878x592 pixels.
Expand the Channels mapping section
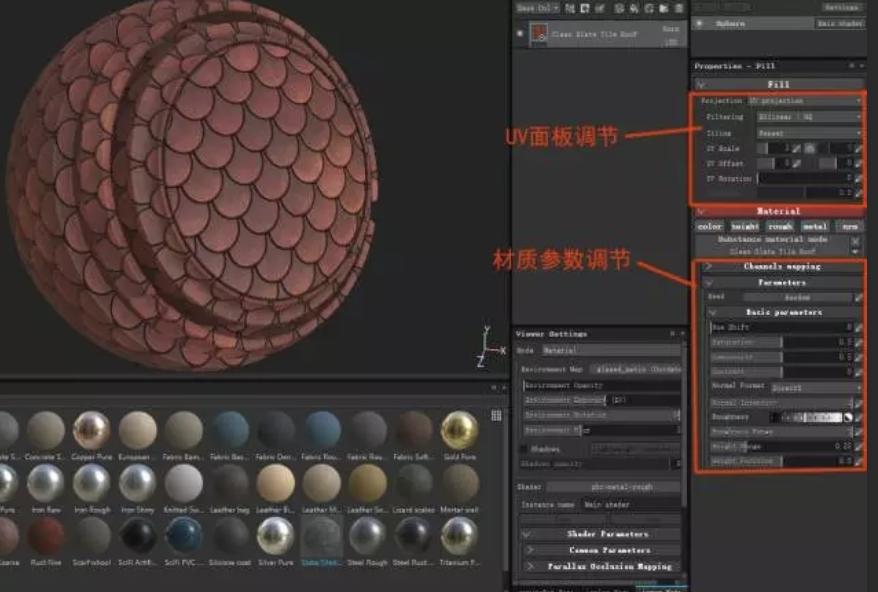click(779, 267)
